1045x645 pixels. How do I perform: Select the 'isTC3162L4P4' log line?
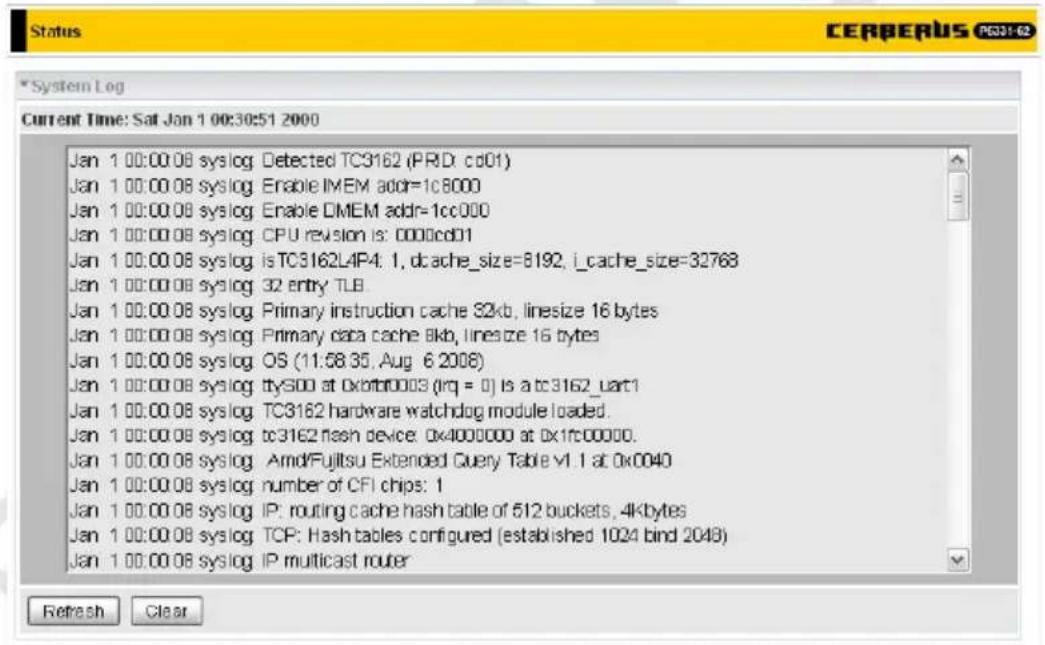[404, 261]
